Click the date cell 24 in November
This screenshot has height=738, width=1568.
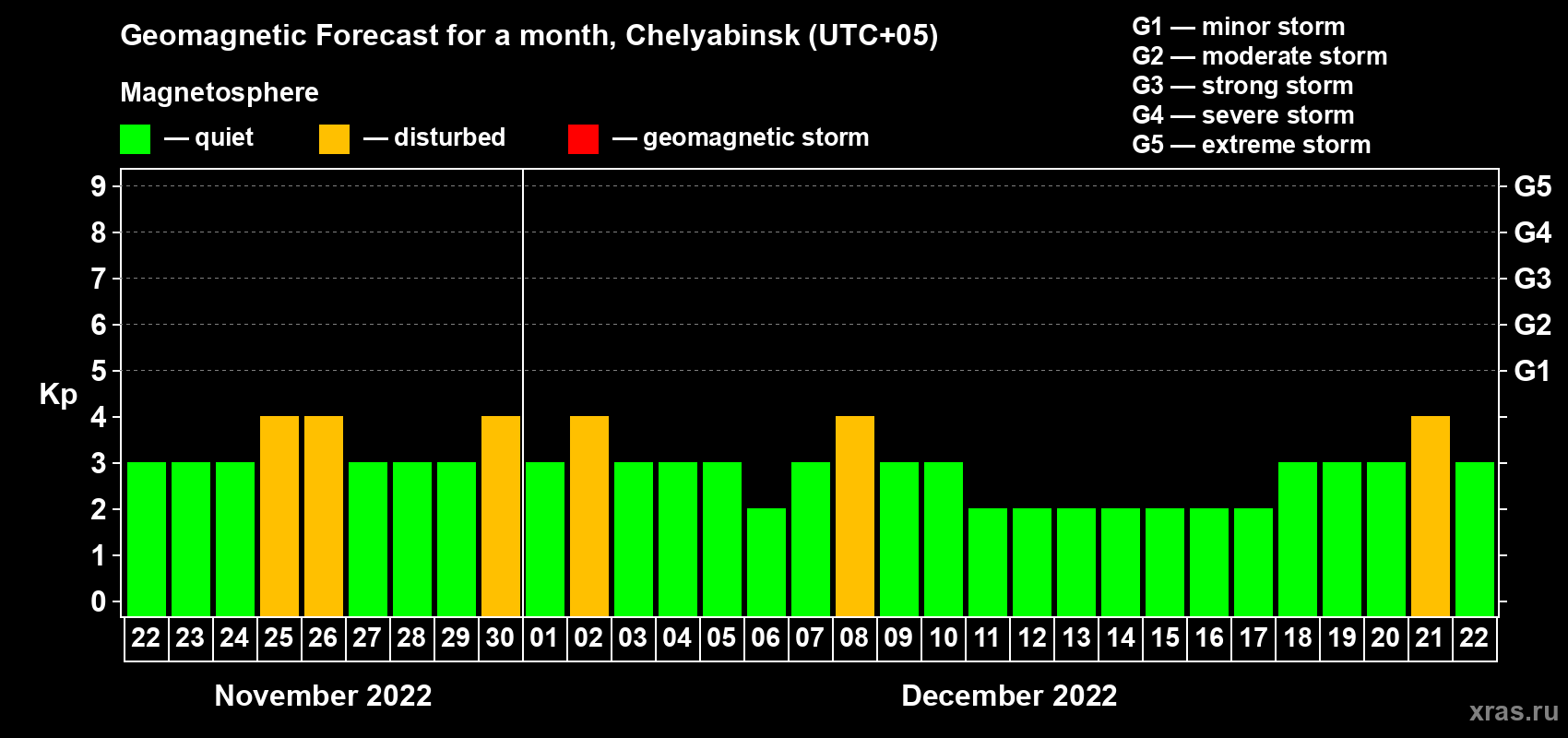(x=234, y=638)
